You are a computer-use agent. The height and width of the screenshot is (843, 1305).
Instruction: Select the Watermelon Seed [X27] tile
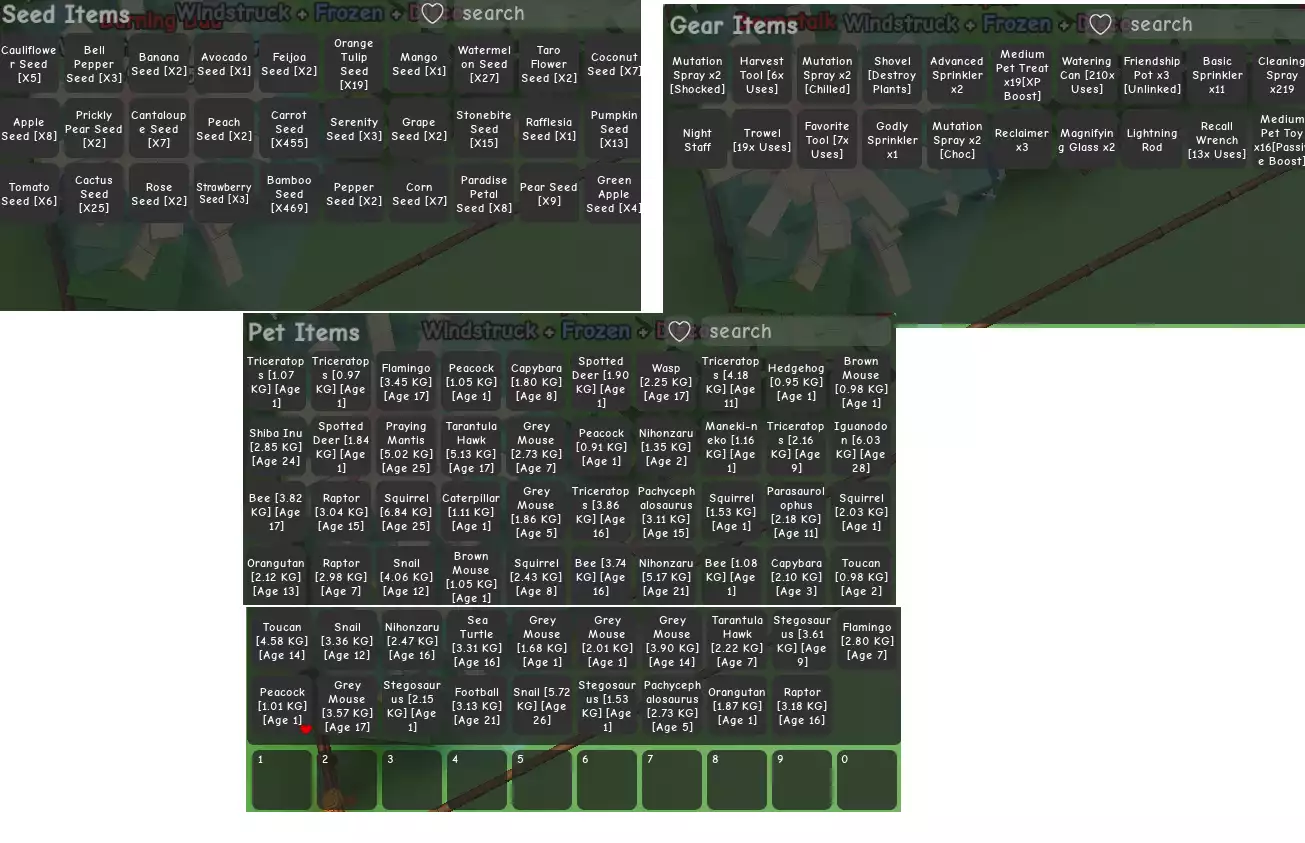pyautogui.click(x=484, y=64)
